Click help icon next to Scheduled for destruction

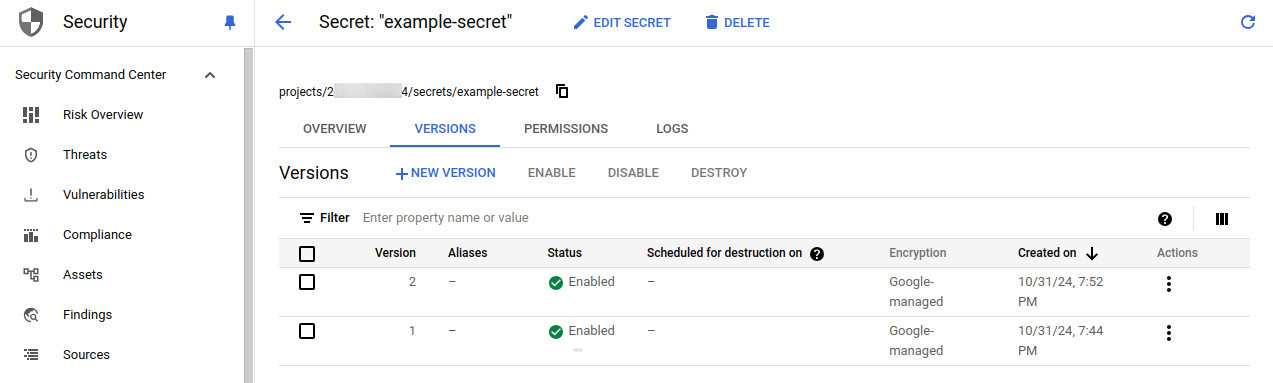click(x=817, y=253)
